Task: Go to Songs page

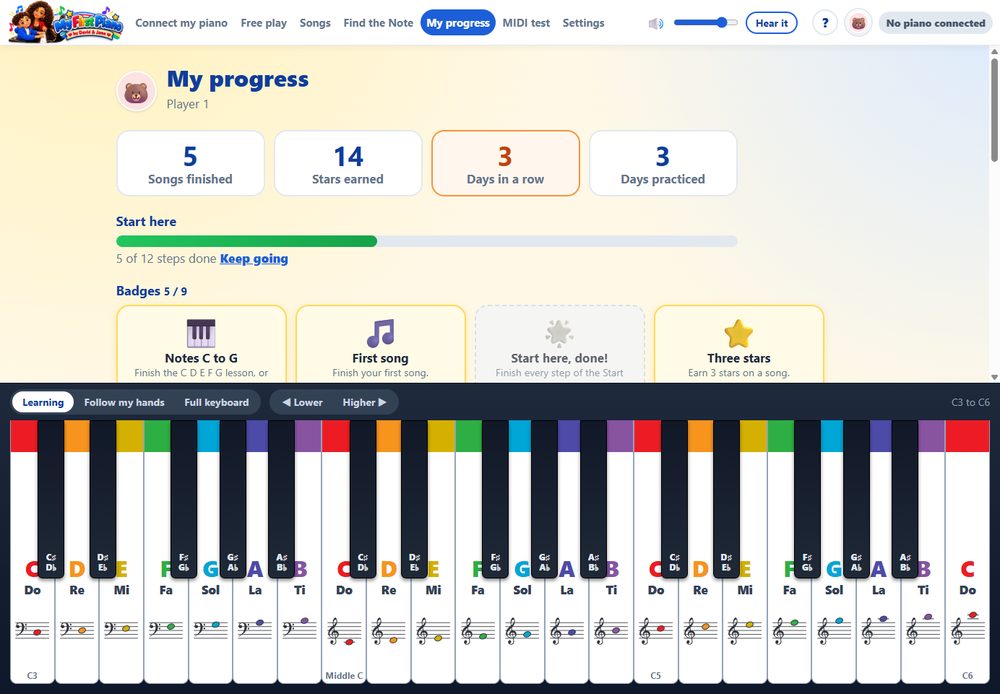Action: (x=315, y=23)
